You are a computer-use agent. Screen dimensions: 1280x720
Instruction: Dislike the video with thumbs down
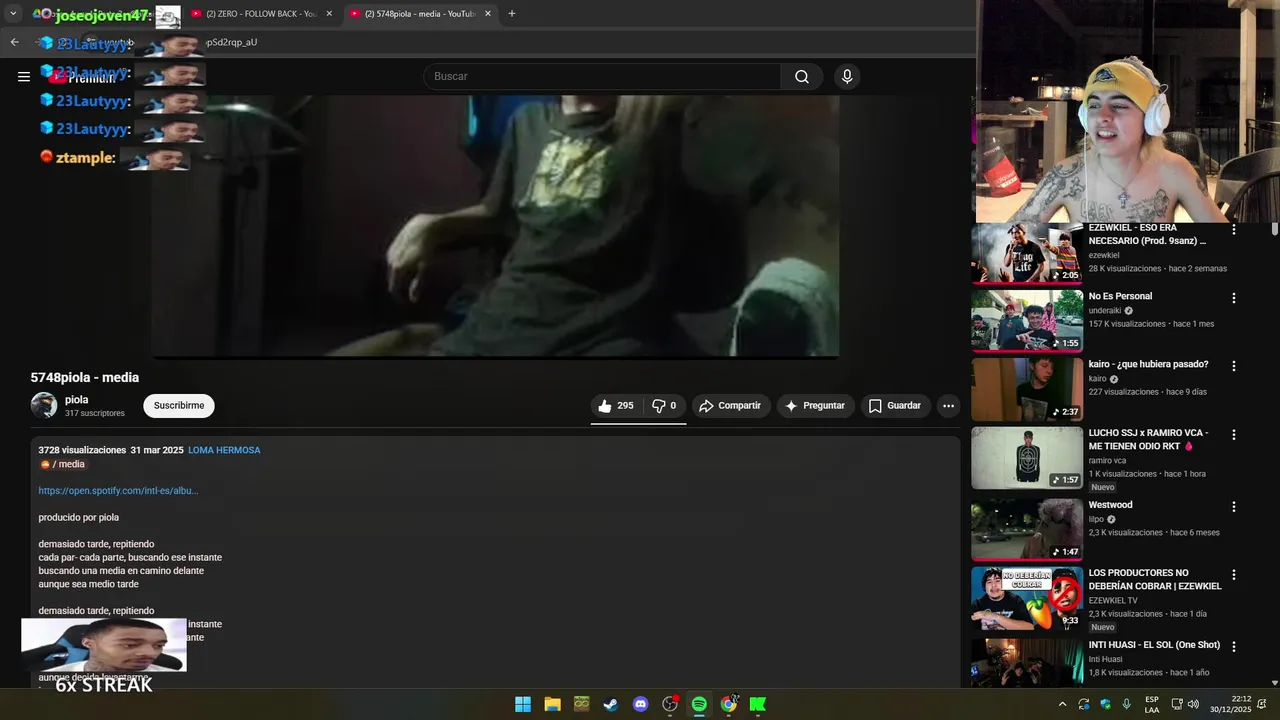coord(664,406)
